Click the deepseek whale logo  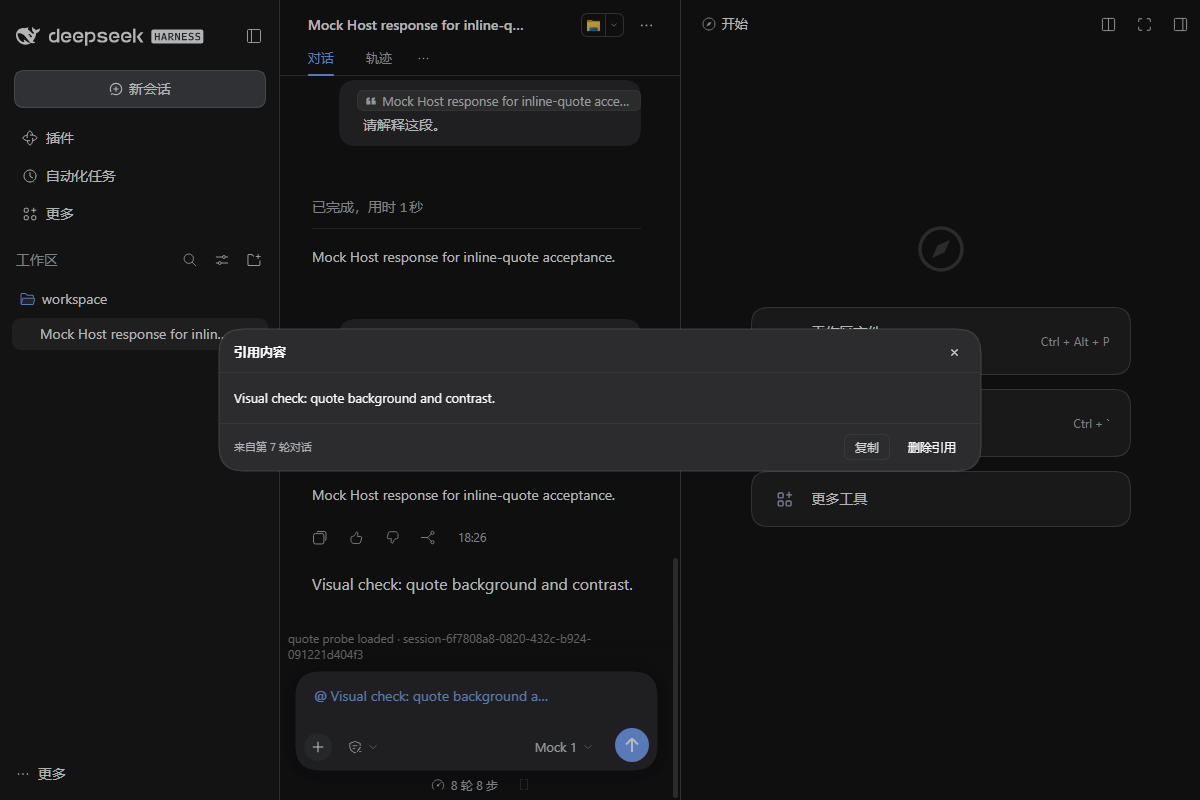(x=27, y=36)
